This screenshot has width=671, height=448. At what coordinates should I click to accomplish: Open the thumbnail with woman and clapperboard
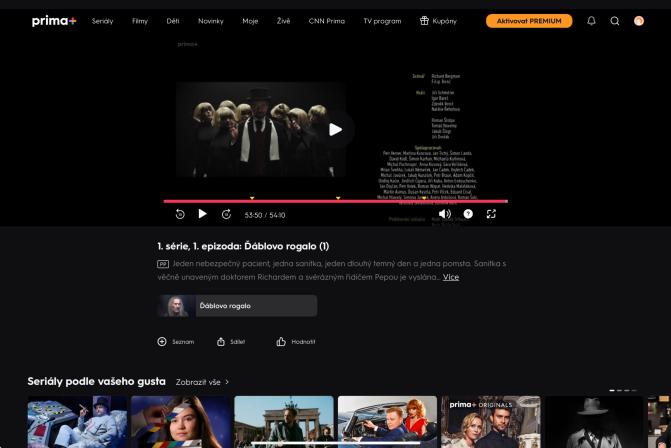pos(181,421)
